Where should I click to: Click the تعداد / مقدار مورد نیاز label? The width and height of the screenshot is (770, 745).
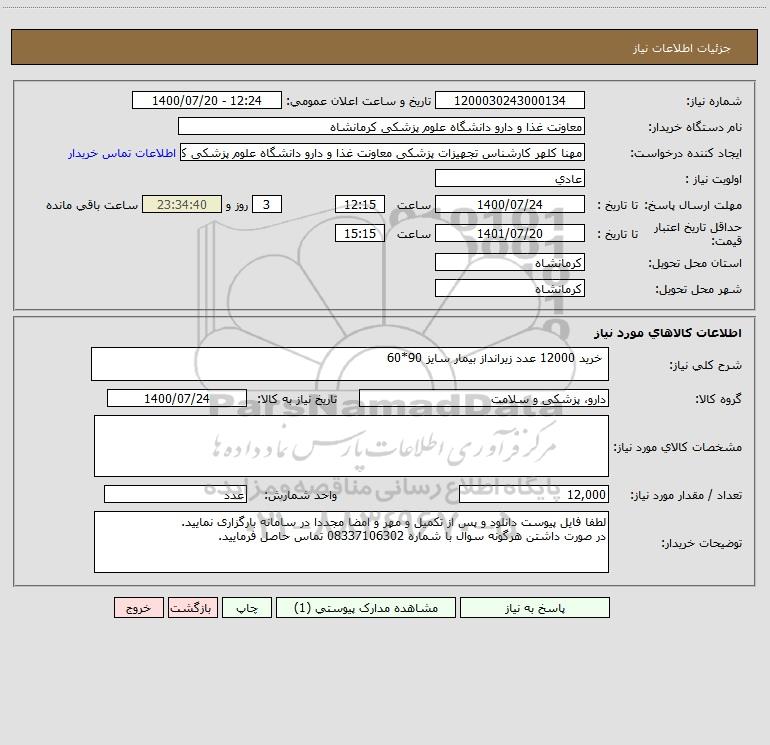686,495
